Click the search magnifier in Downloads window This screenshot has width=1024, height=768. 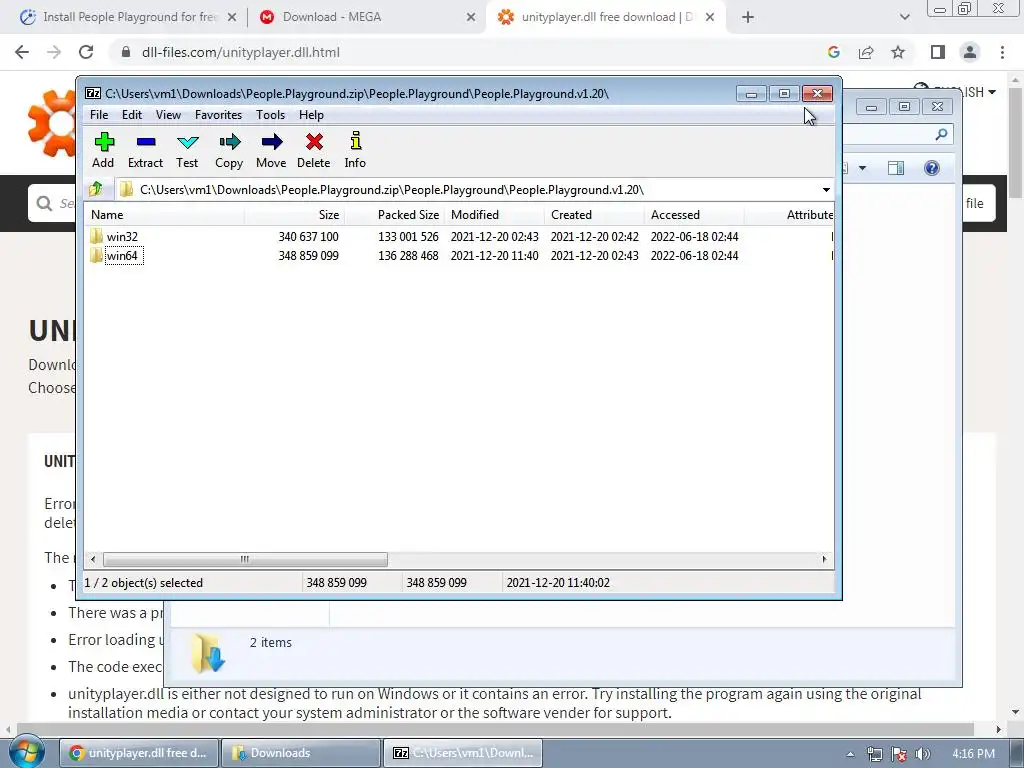point(941,134)
